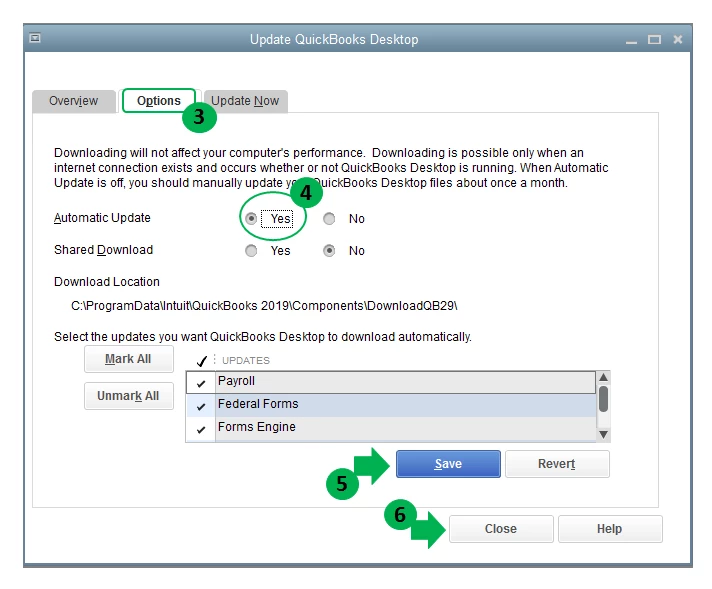This screenshot has width=712, height=589.
Task: Maximize the Update QuickBooks Desktop window
Action: click(x=654, y=40)
